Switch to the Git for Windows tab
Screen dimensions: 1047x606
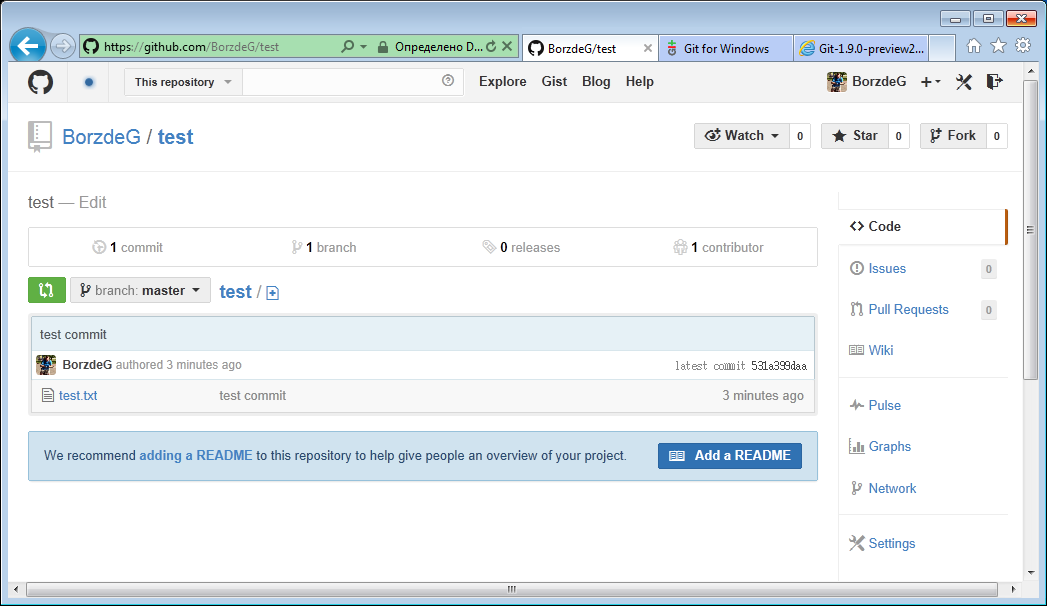pos(726,49)
